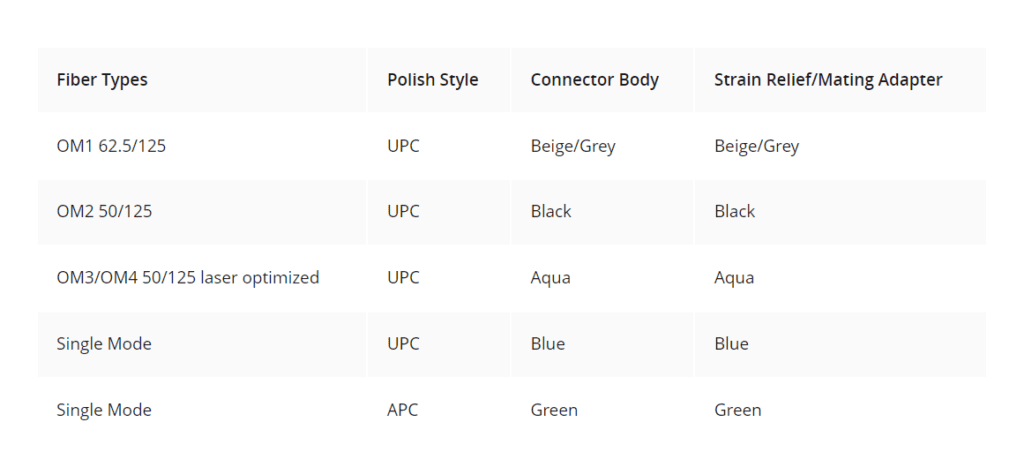
Task: Click Single Mode in the Blue row
Action: (104, 344)
